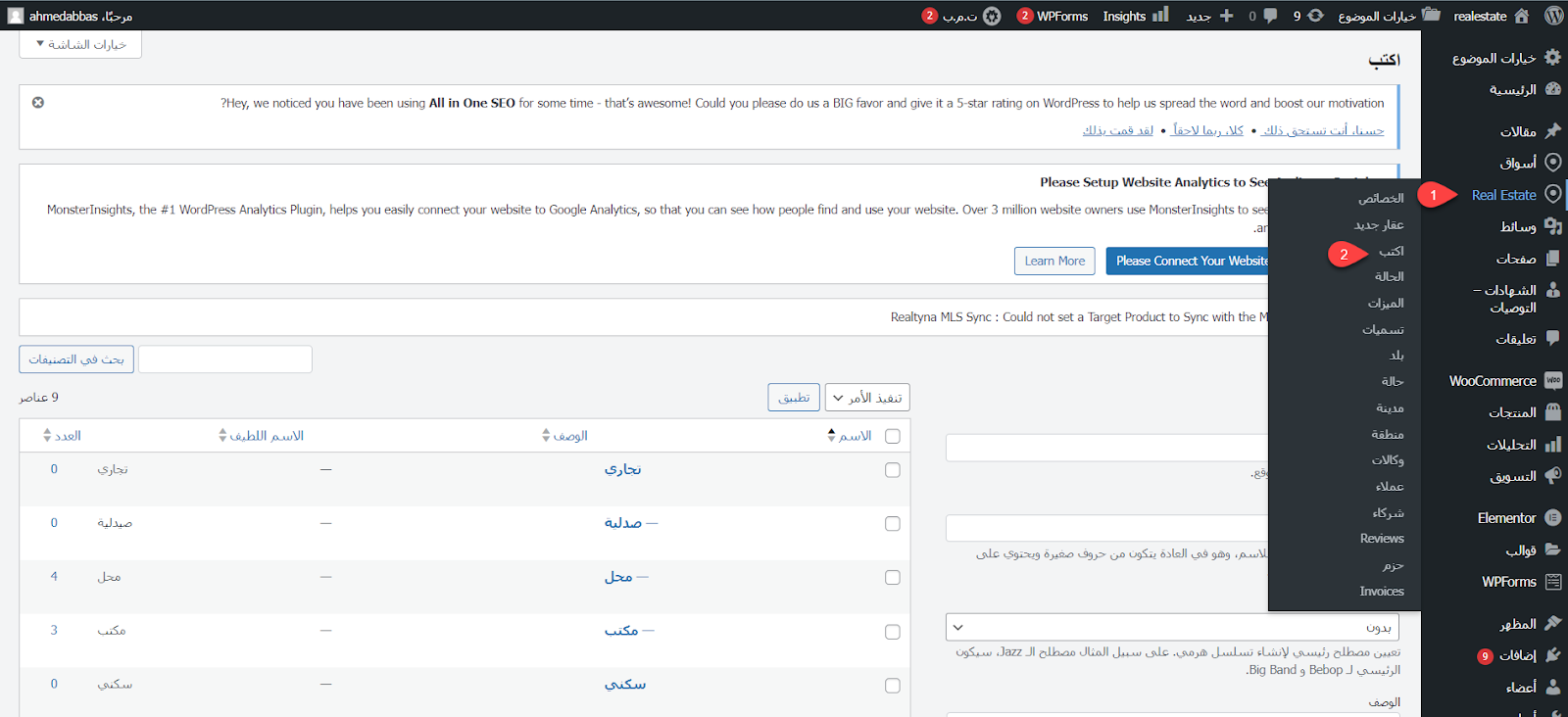Check the box for the نجاري row
Screen dimensions: 1568x717
tap(892, 470)
